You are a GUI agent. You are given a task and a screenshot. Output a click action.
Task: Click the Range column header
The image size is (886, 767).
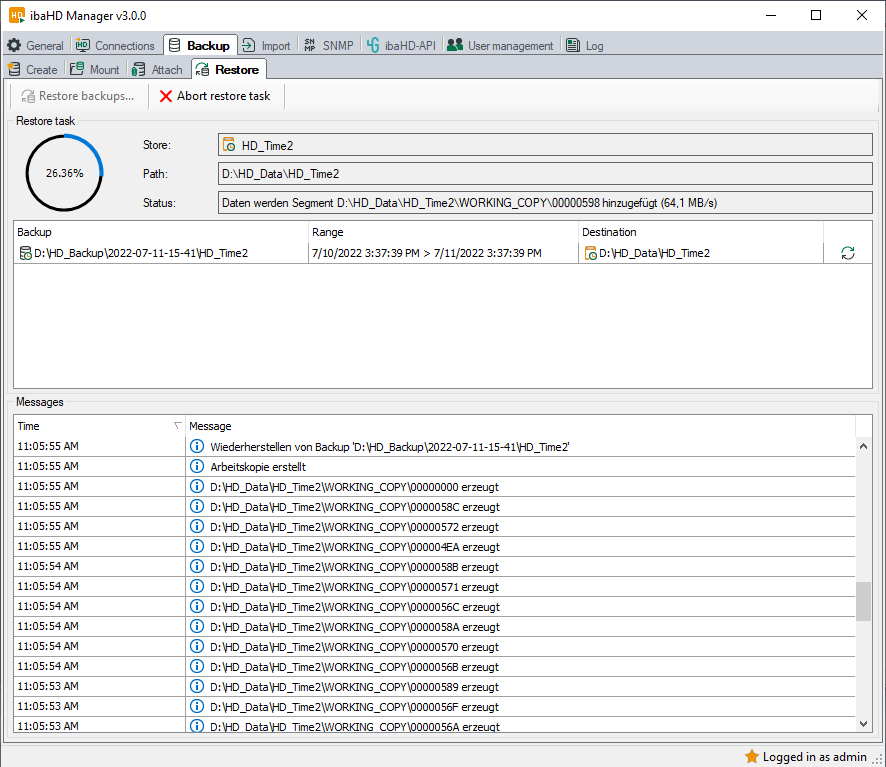(442, 232)
